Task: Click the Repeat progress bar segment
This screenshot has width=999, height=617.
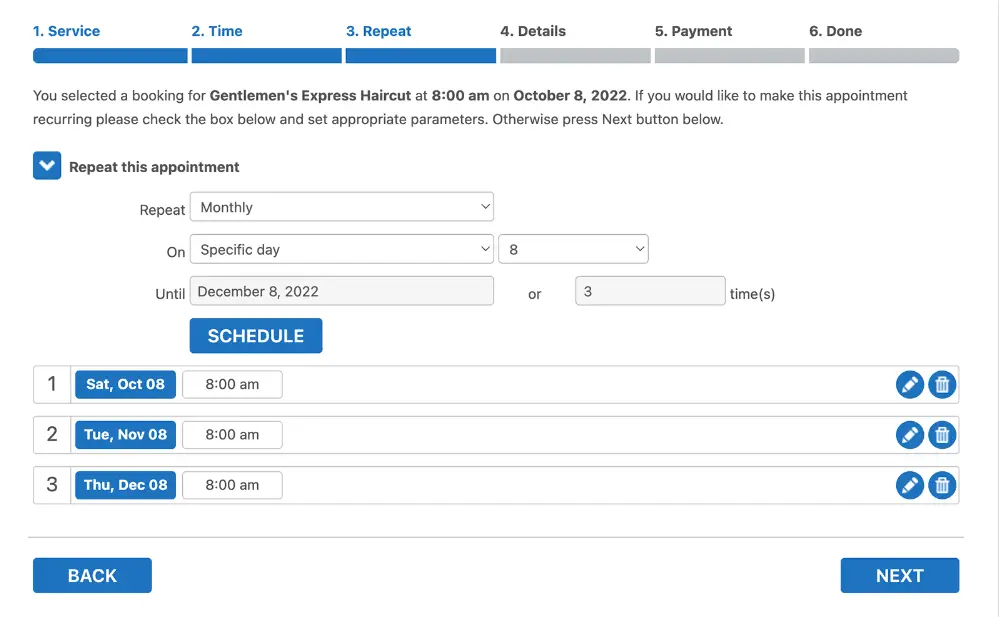Action: pos(420,56)
